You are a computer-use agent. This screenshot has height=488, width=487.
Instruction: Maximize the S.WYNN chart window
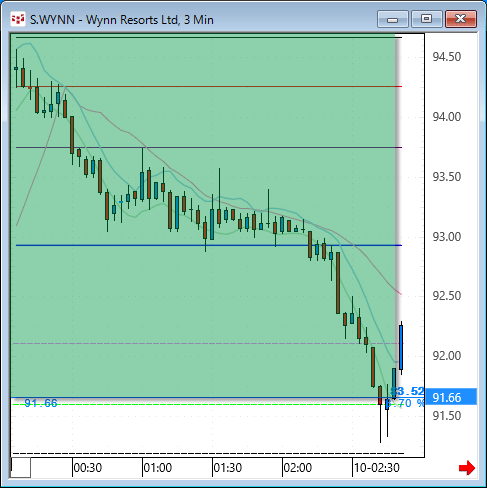[426, 19]
